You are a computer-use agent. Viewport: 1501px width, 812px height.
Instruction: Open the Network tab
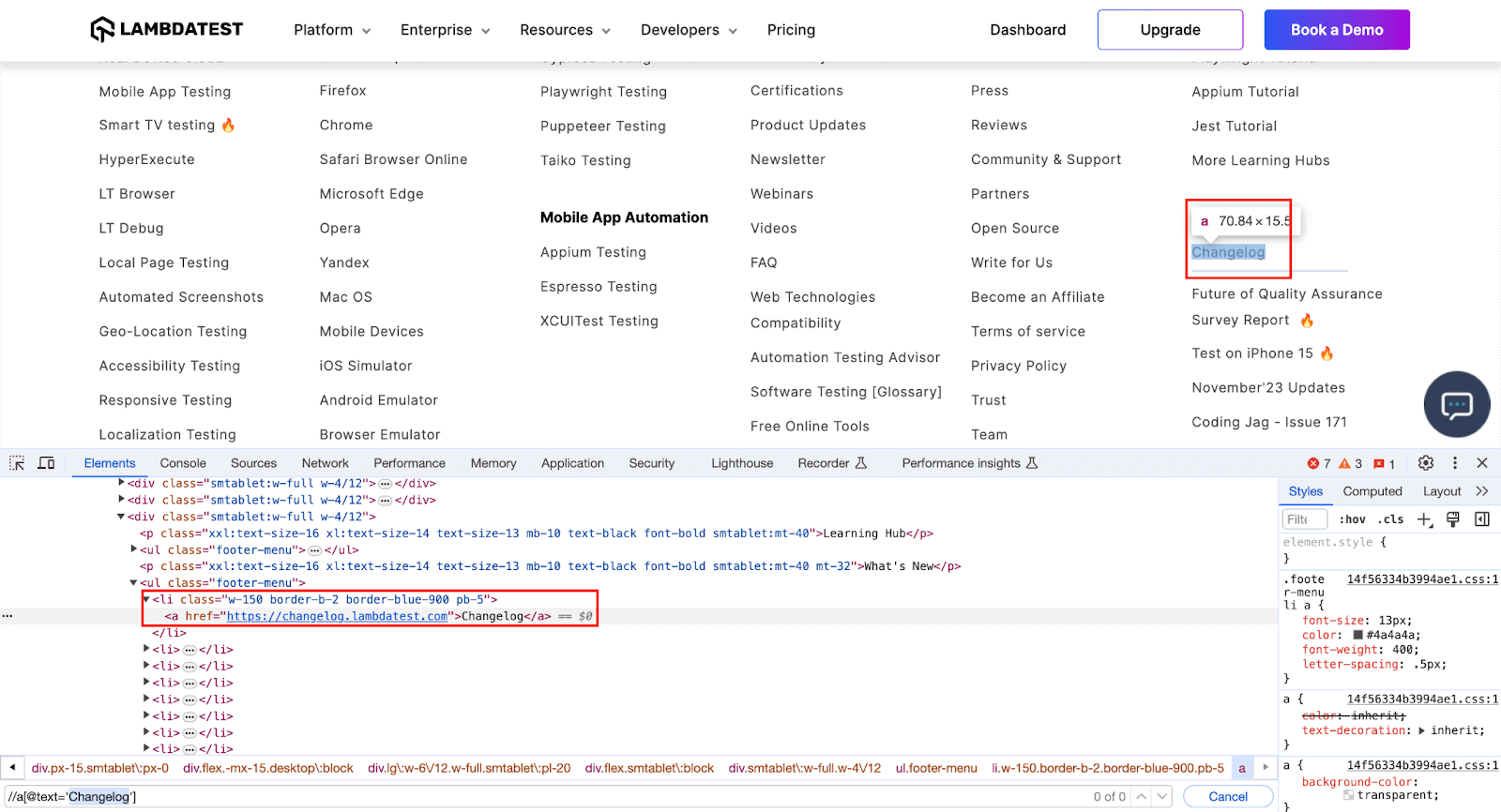[325, 463]
